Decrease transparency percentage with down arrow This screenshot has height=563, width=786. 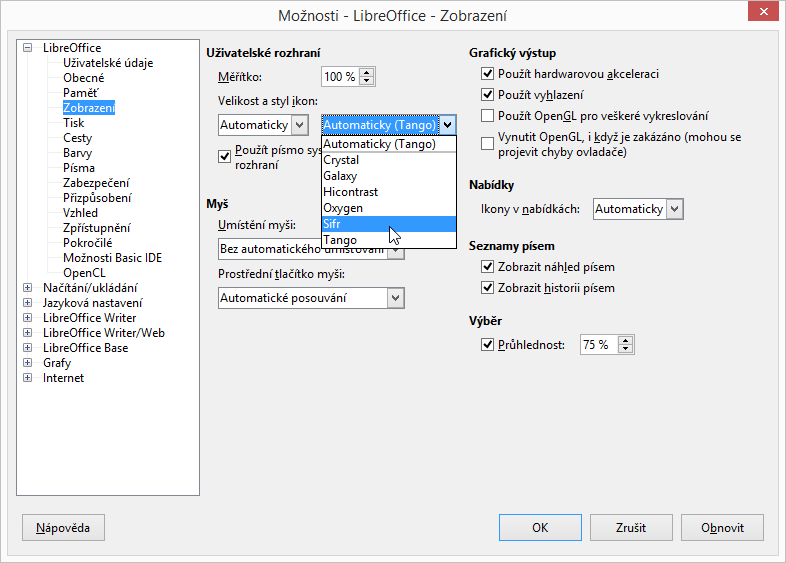pyautogui.click(x=626, y=349)
